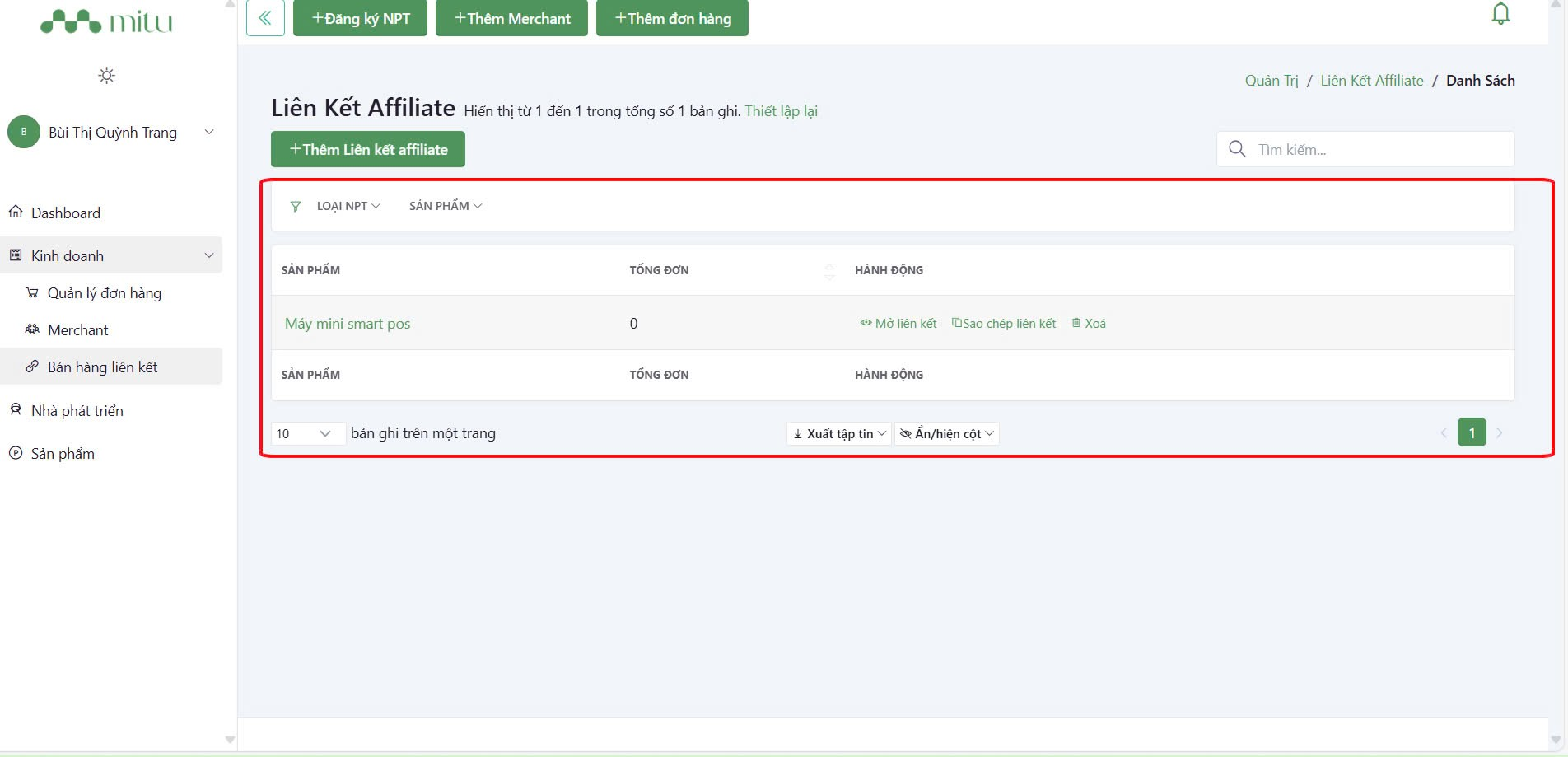1568x757 pixels.
Task: Collapse sidebar with double-chevron button
Action: tap(265, 18)
